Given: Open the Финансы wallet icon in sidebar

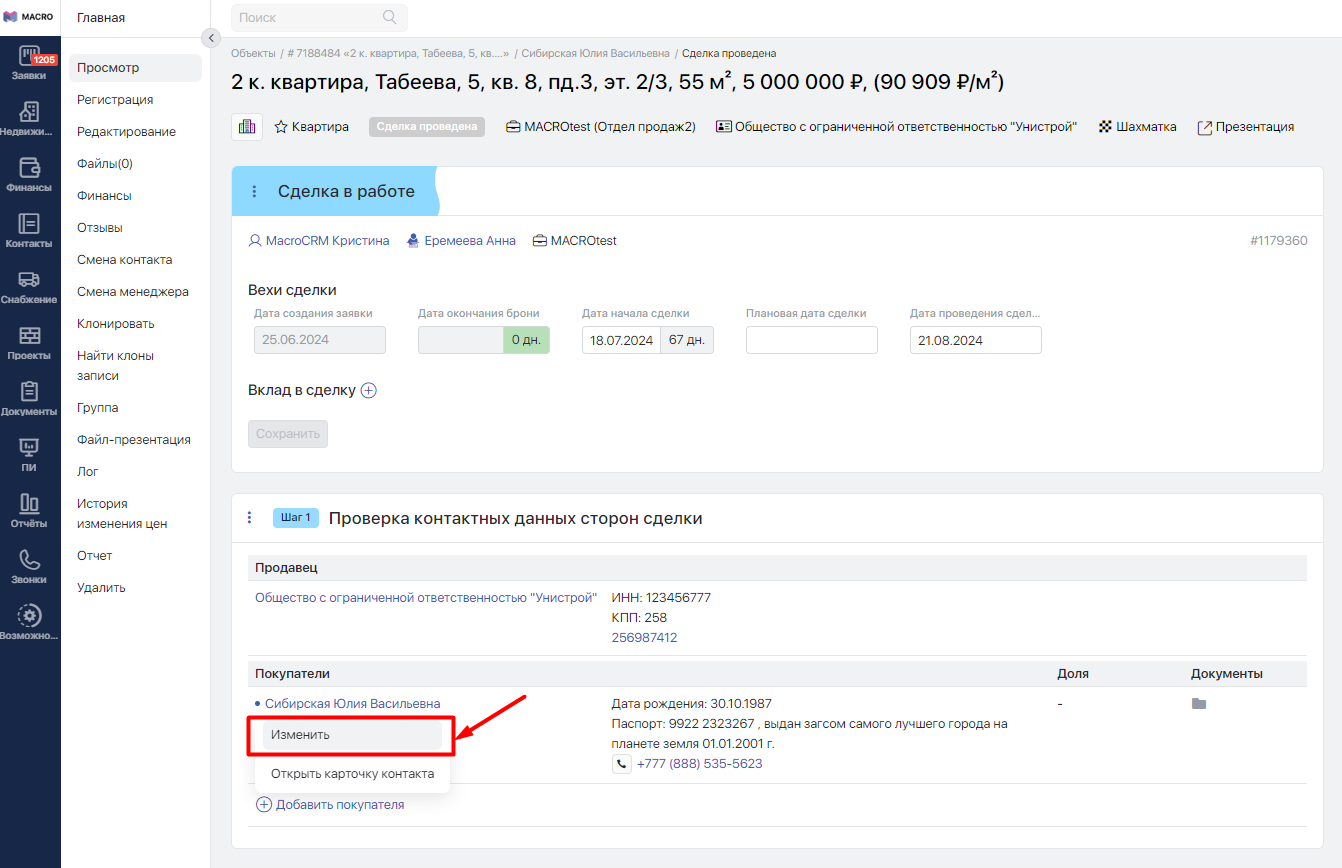Looking at the screenshot, I should click(29, 174).
